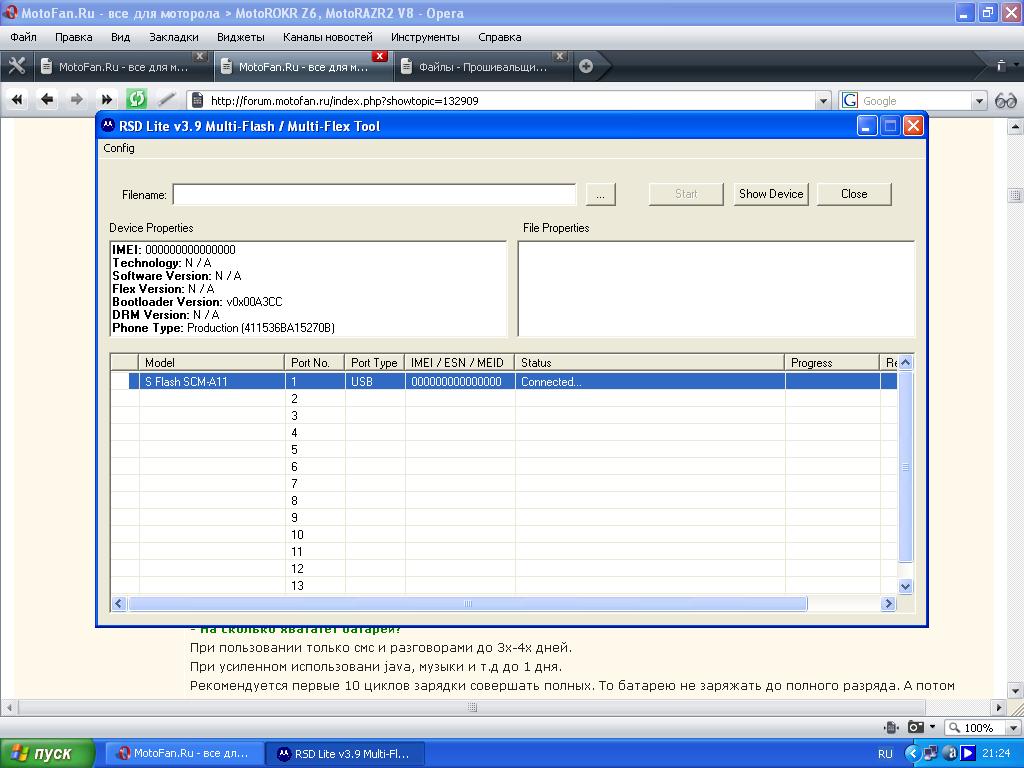Image resolution: width=1024 pixels, height=768 pixels.
Task: Open the Каналы новостей menu
Action: pyautogui.click(x=328, y=37)
